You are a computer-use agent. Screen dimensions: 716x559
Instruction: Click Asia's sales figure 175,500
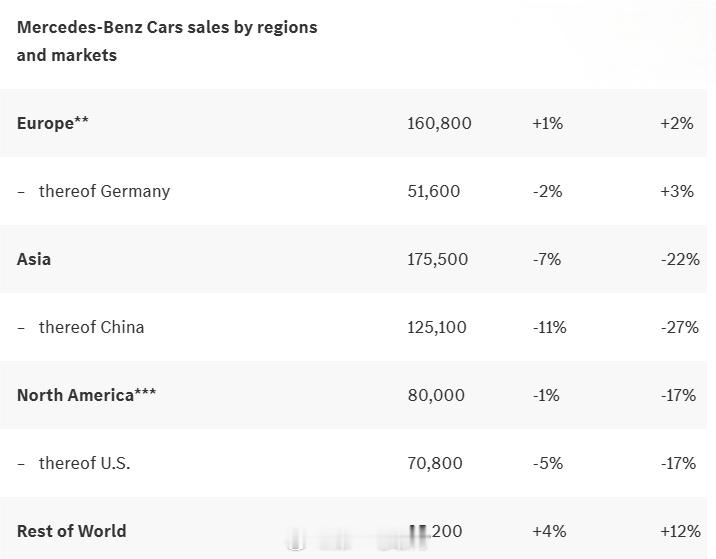437,259
